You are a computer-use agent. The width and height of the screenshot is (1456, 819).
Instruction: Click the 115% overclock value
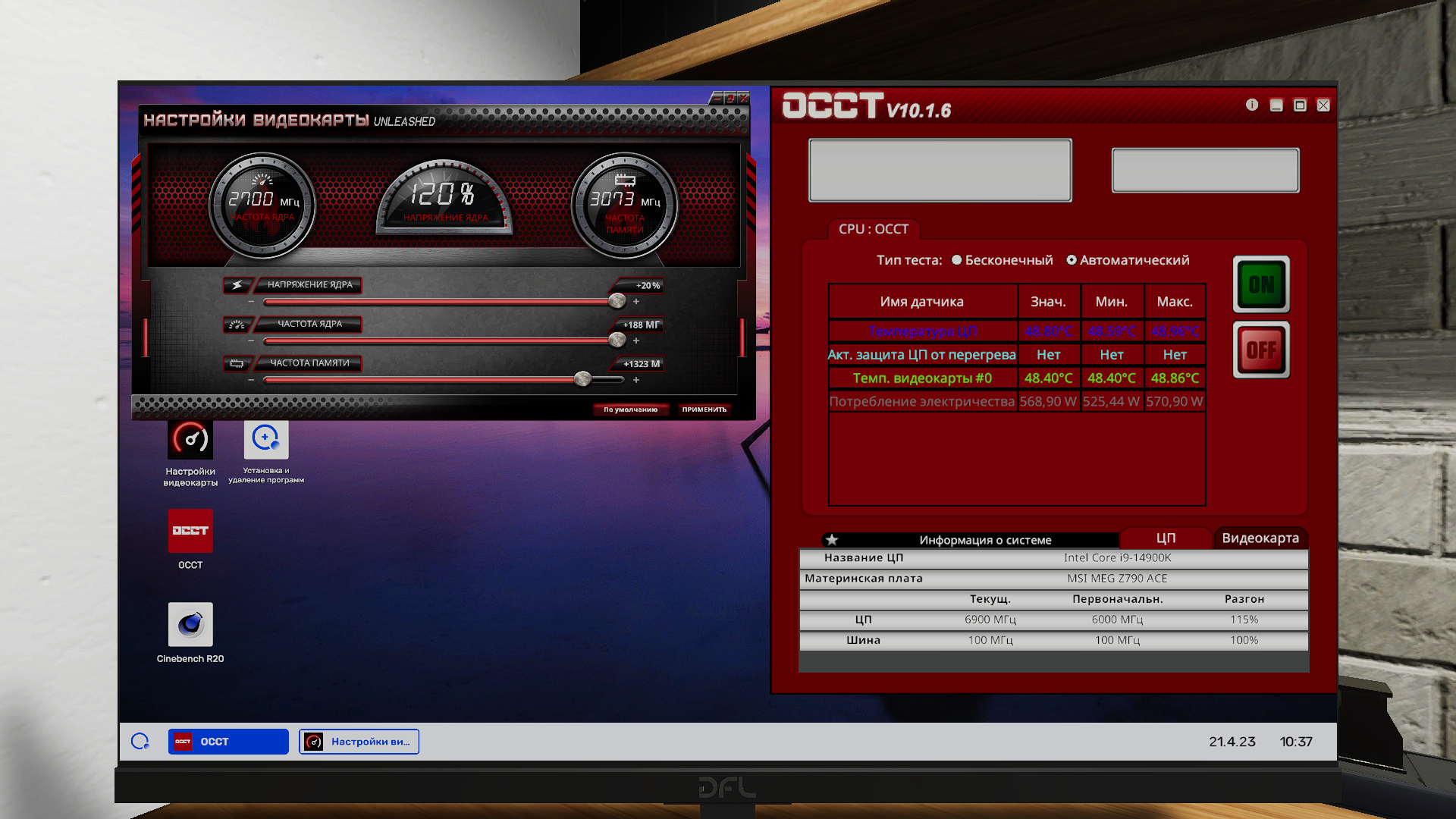coord(1244,620)
